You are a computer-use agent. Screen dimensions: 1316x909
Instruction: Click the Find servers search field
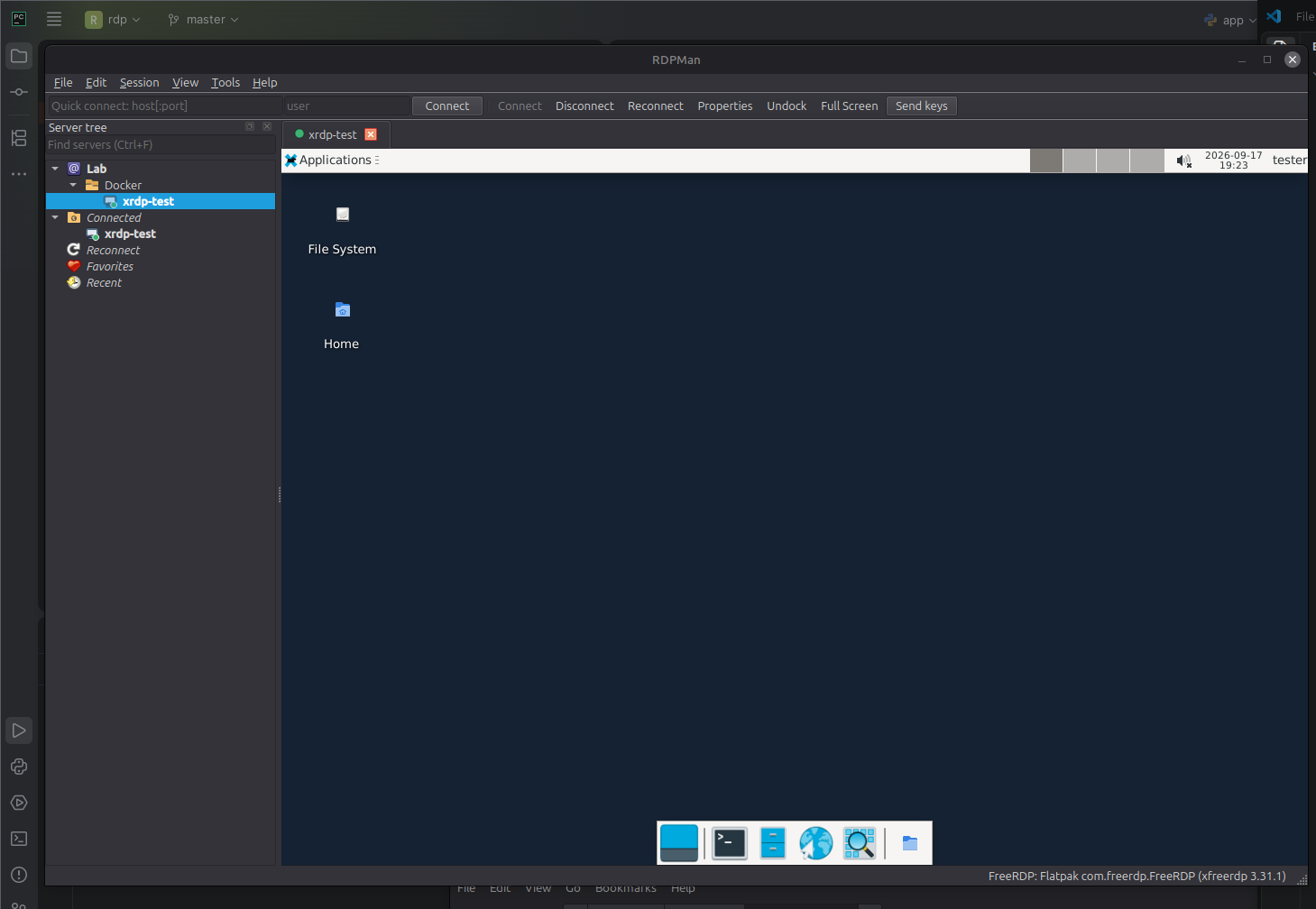(x=161, y=144)
